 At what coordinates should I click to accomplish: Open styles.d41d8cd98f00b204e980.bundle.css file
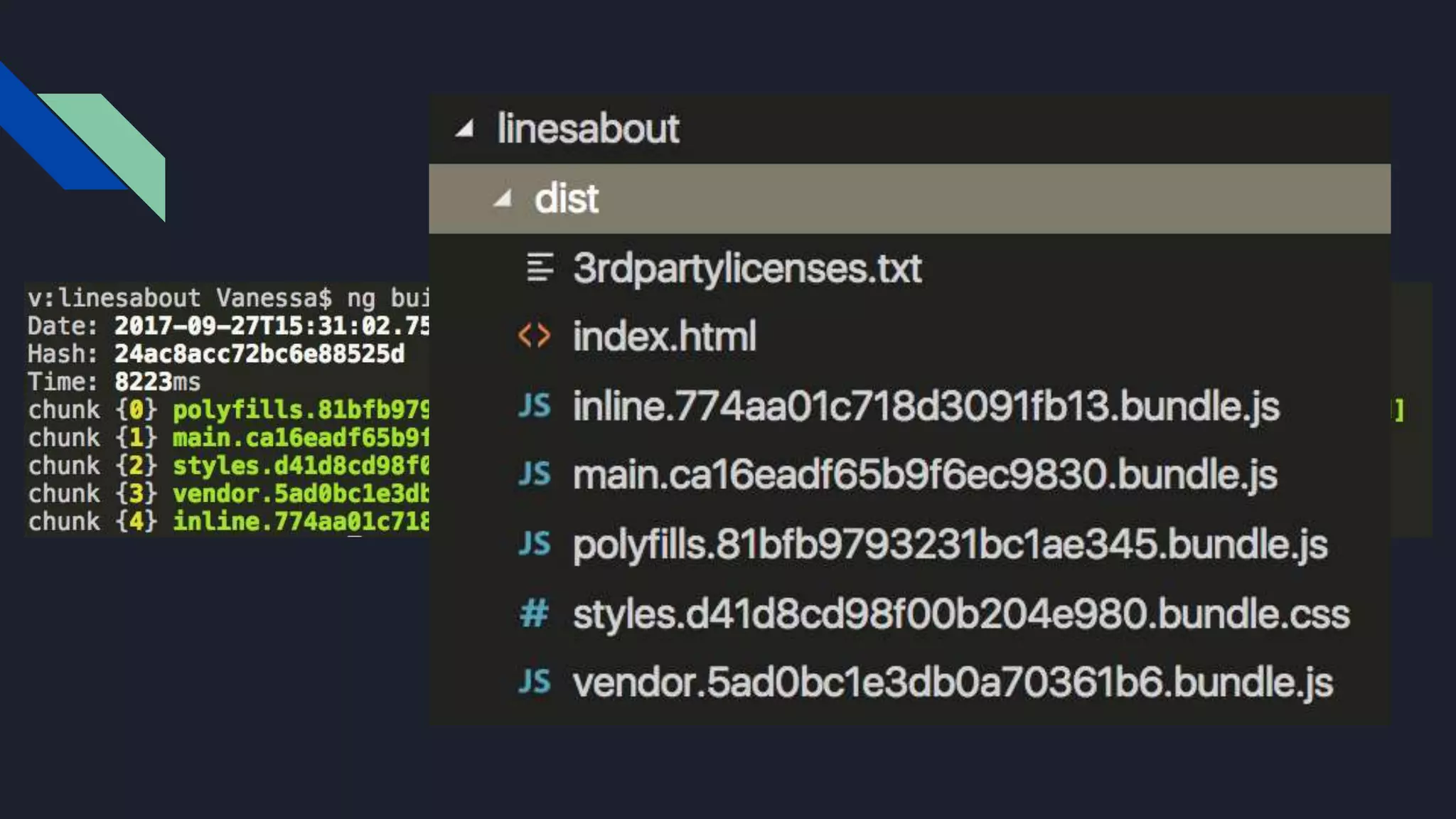[960, 614]
